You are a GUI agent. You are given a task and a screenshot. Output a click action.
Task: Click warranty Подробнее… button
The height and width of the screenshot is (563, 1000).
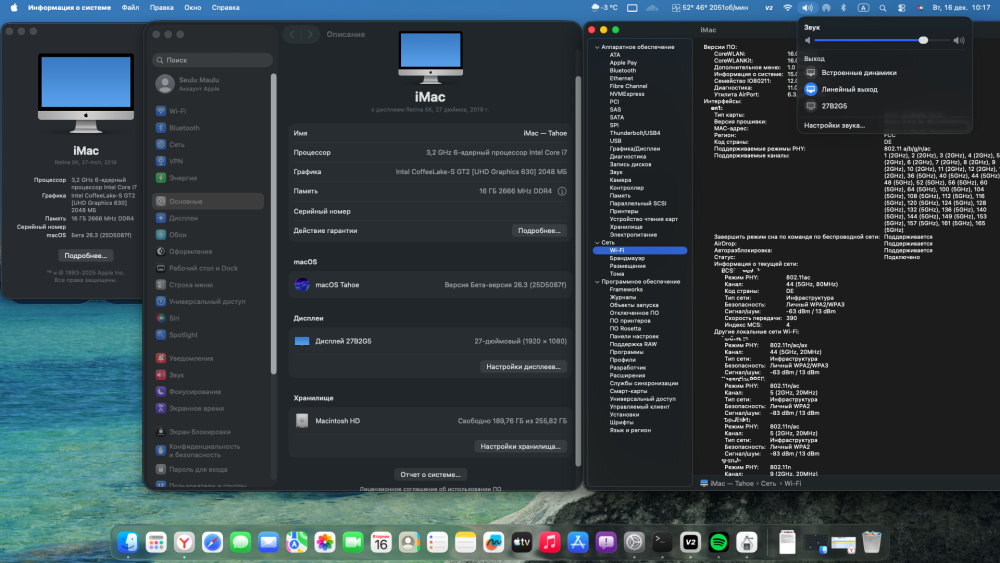[x=539, y=231]
